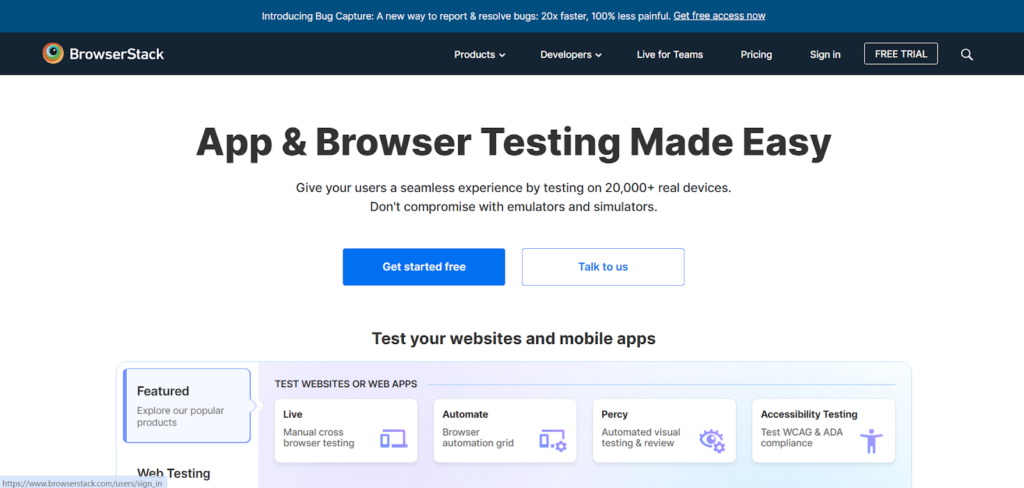Click the Talk to us button
This screenshot has width=1024, height=488.
(x=603, y=267)
